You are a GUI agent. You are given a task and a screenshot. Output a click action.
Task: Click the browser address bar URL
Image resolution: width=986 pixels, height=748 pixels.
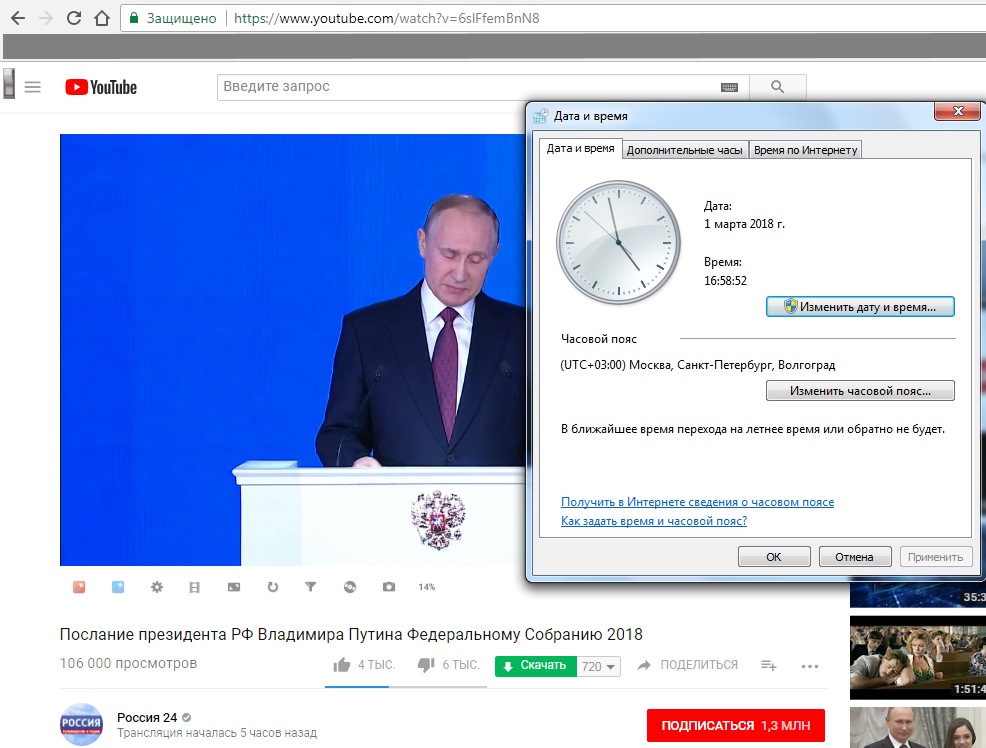(x=386, y=18)
